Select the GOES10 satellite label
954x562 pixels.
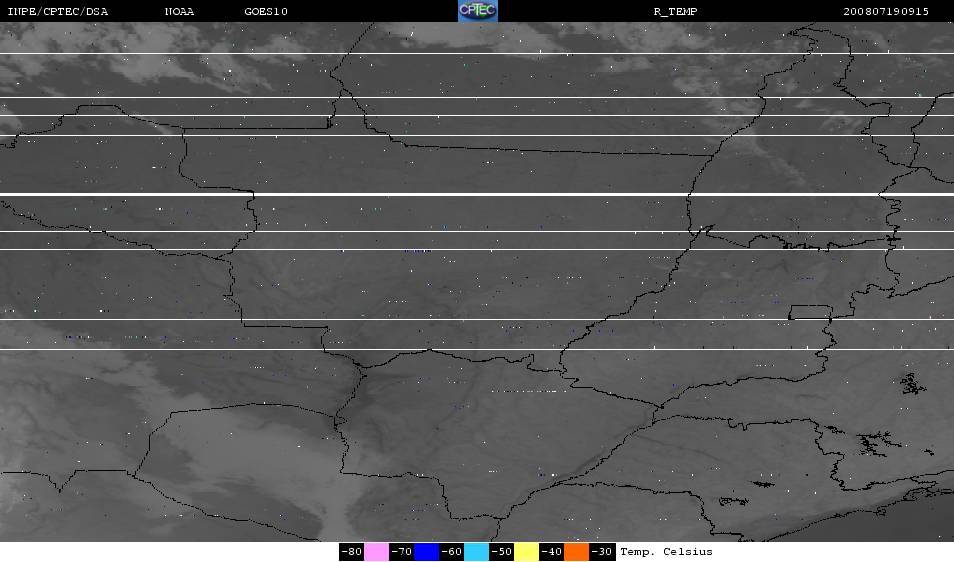[266, 12]
